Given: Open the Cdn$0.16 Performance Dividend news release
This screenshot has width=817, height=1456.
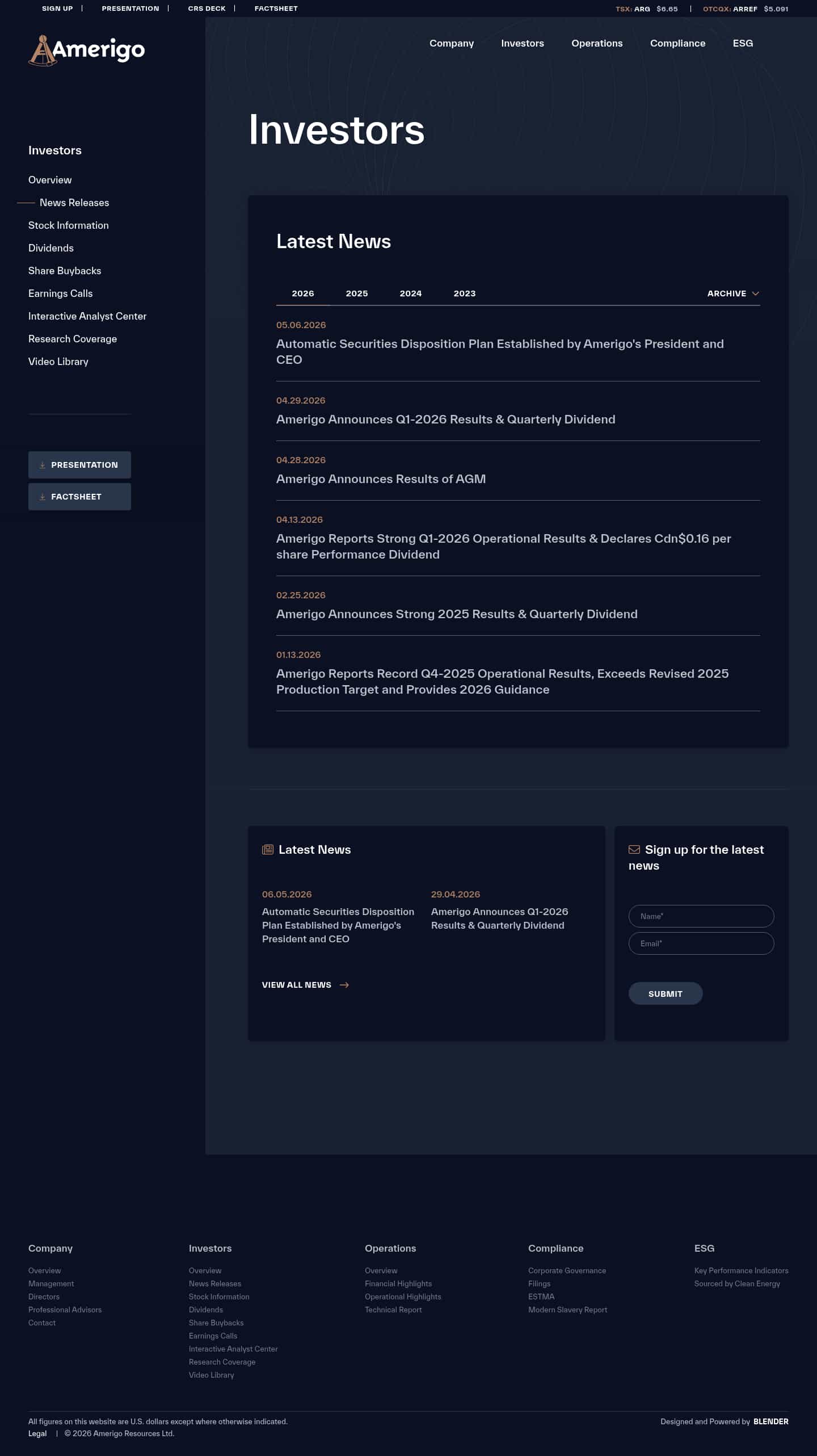Looking at the screenshot, I should tap(503, 547).
